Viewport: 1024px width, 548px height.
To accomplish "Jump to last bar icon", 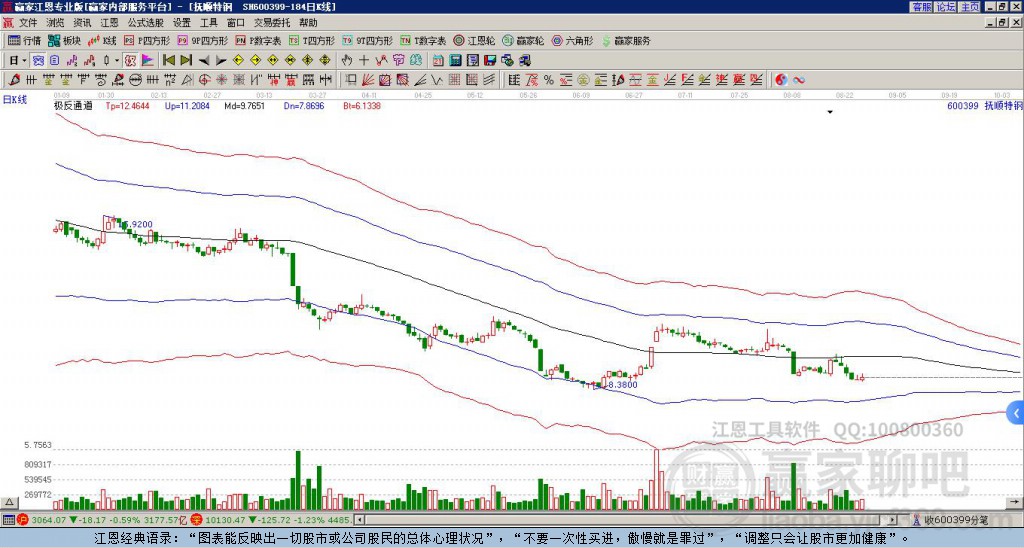I will point(185,61).
